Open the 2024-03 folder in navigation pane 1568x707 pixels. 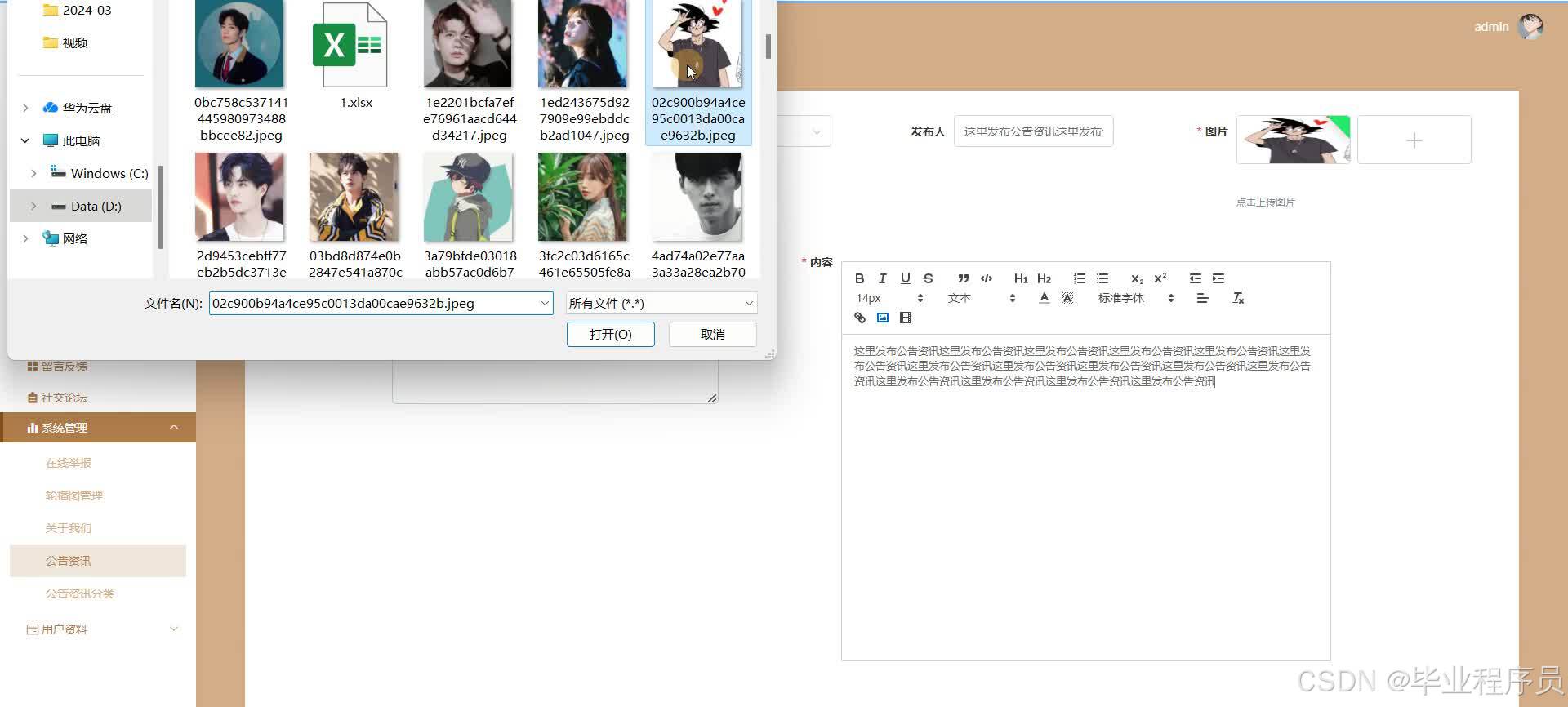point(78,10)
